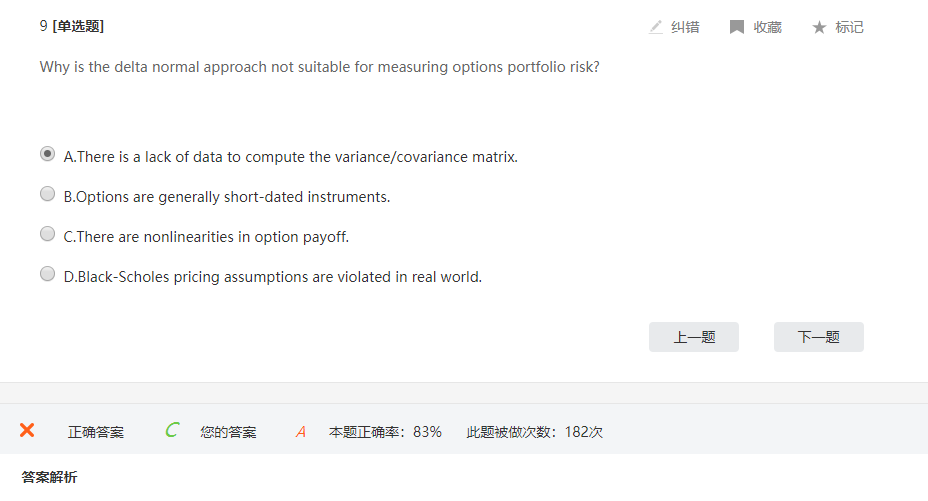This screenshot has width=928, height=501.
Task: Click the red A your-answer letter
Action: (300, 432)
